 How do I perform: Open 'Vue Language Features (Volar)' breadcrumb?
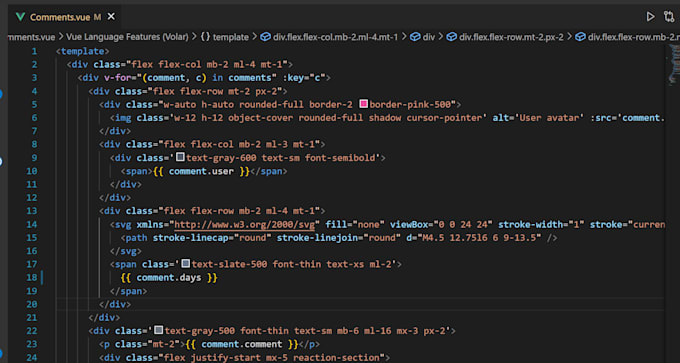[x=128, y=37]
